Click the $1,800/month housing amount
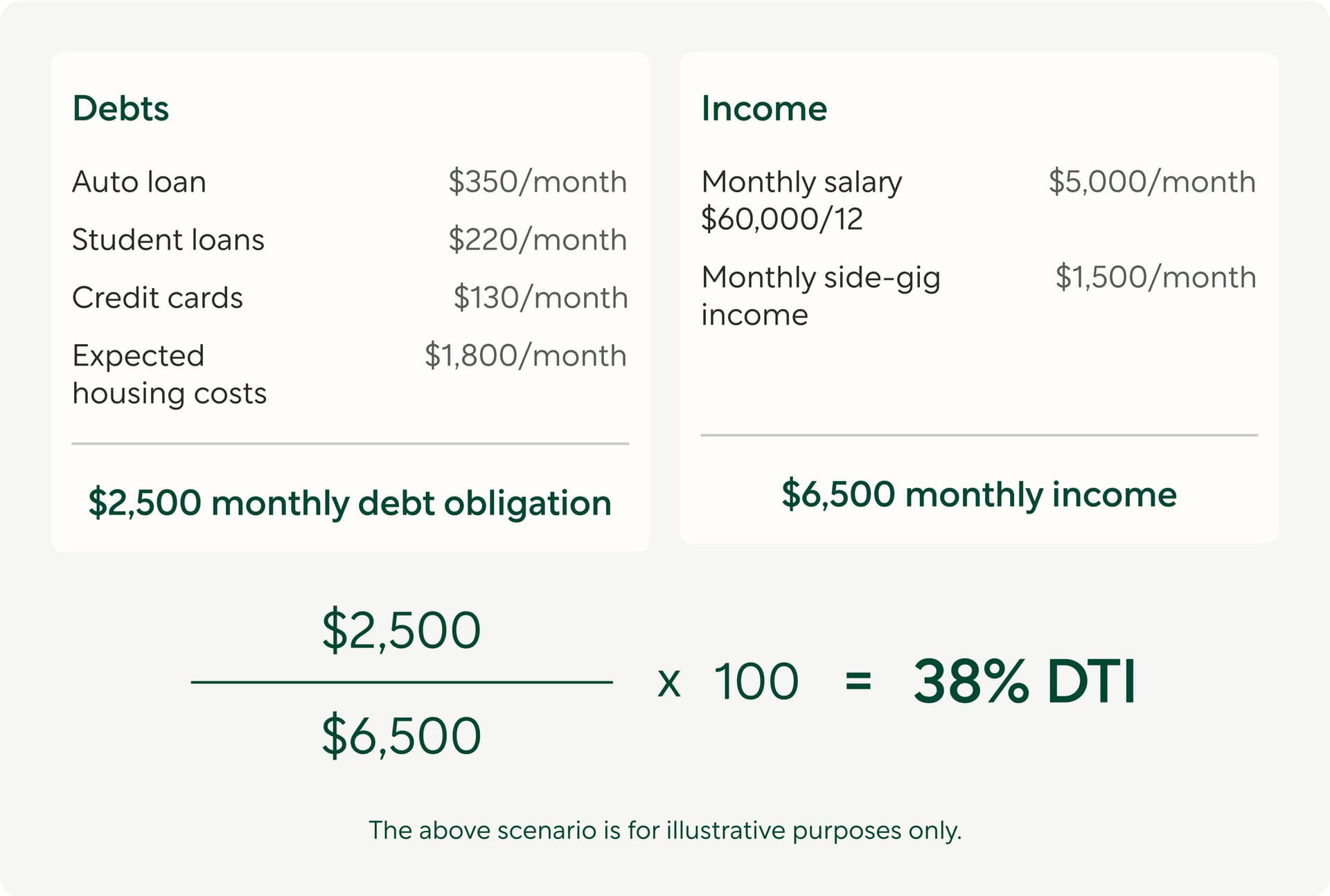The image size is (1330, 896). (x=525, y=356)
